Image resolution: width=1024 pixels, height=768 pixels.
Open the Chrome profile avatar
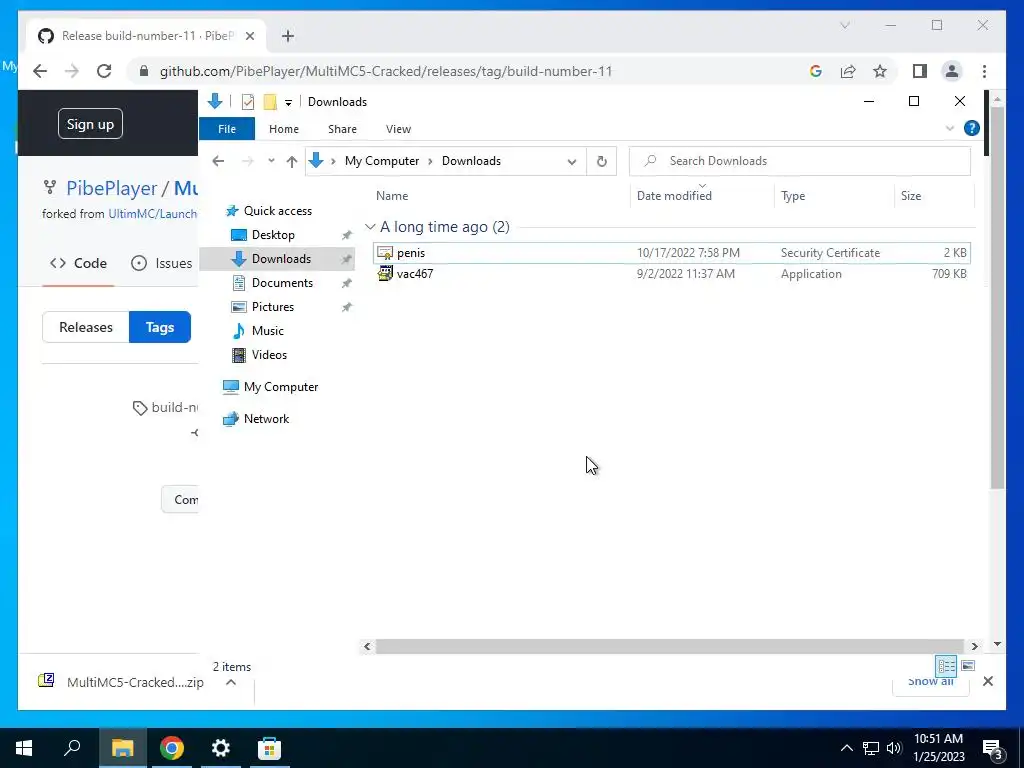click(x=952, y=71)
